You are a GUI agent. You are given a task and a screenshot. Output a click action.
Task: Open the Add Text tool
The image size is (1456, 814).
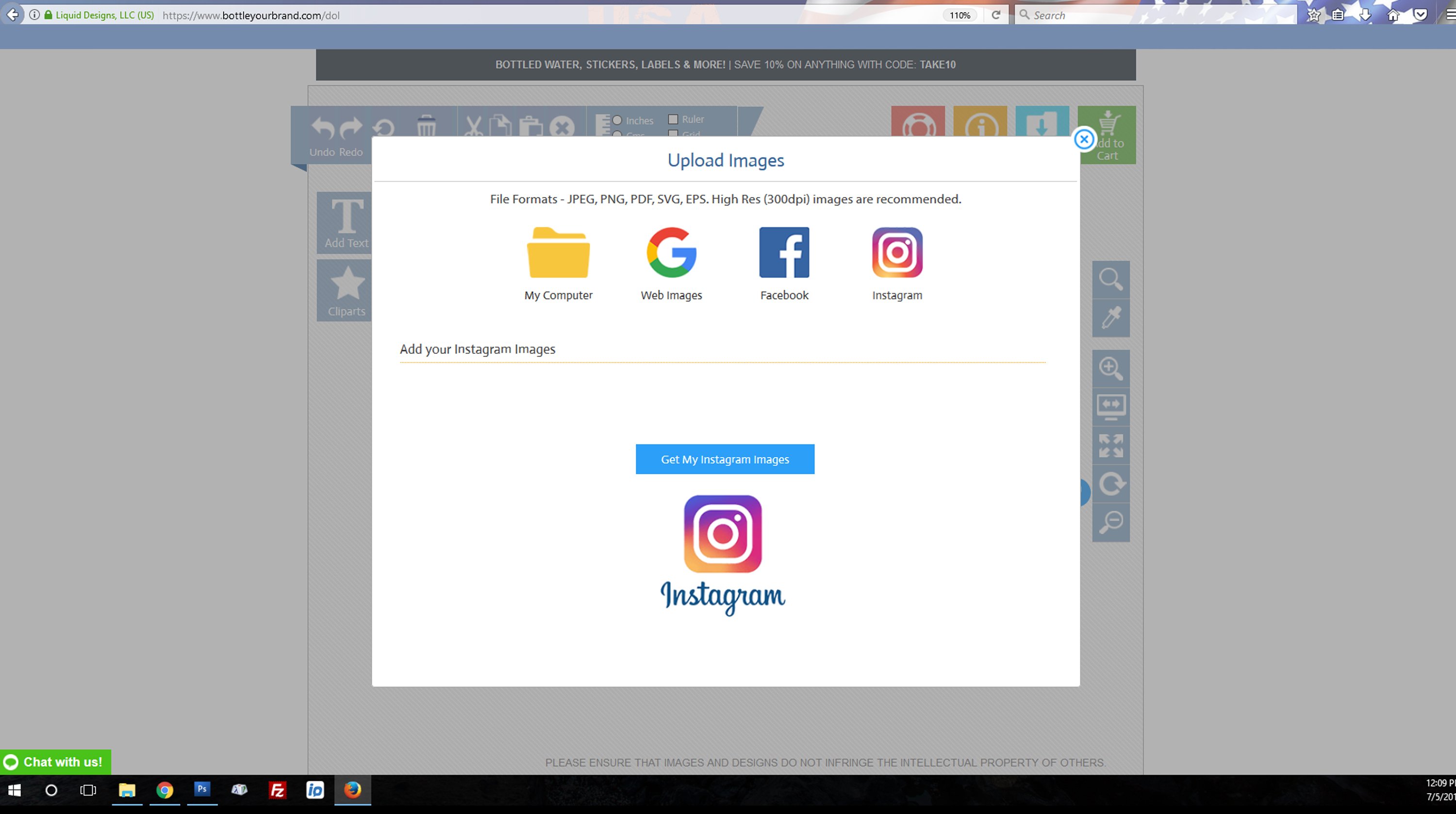coord(345,223)
